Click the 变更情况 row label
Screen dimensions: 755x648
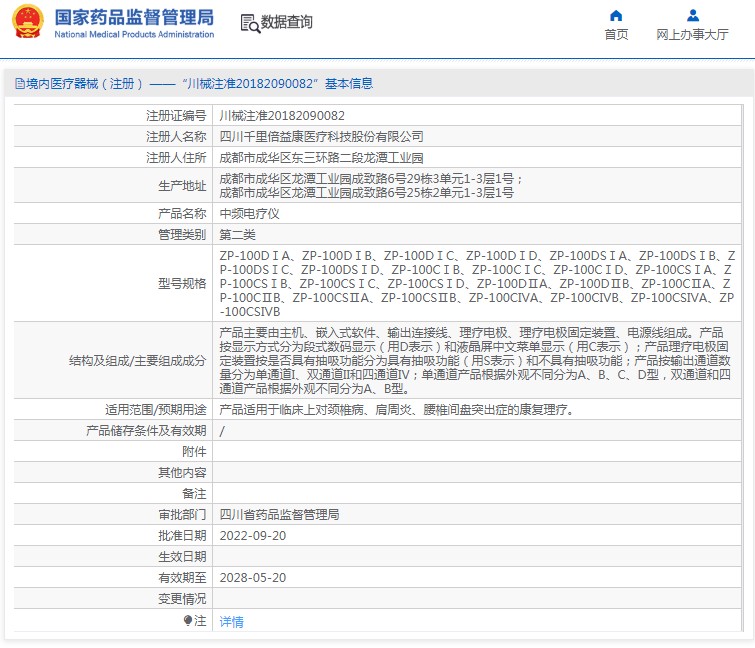(182, 599)
